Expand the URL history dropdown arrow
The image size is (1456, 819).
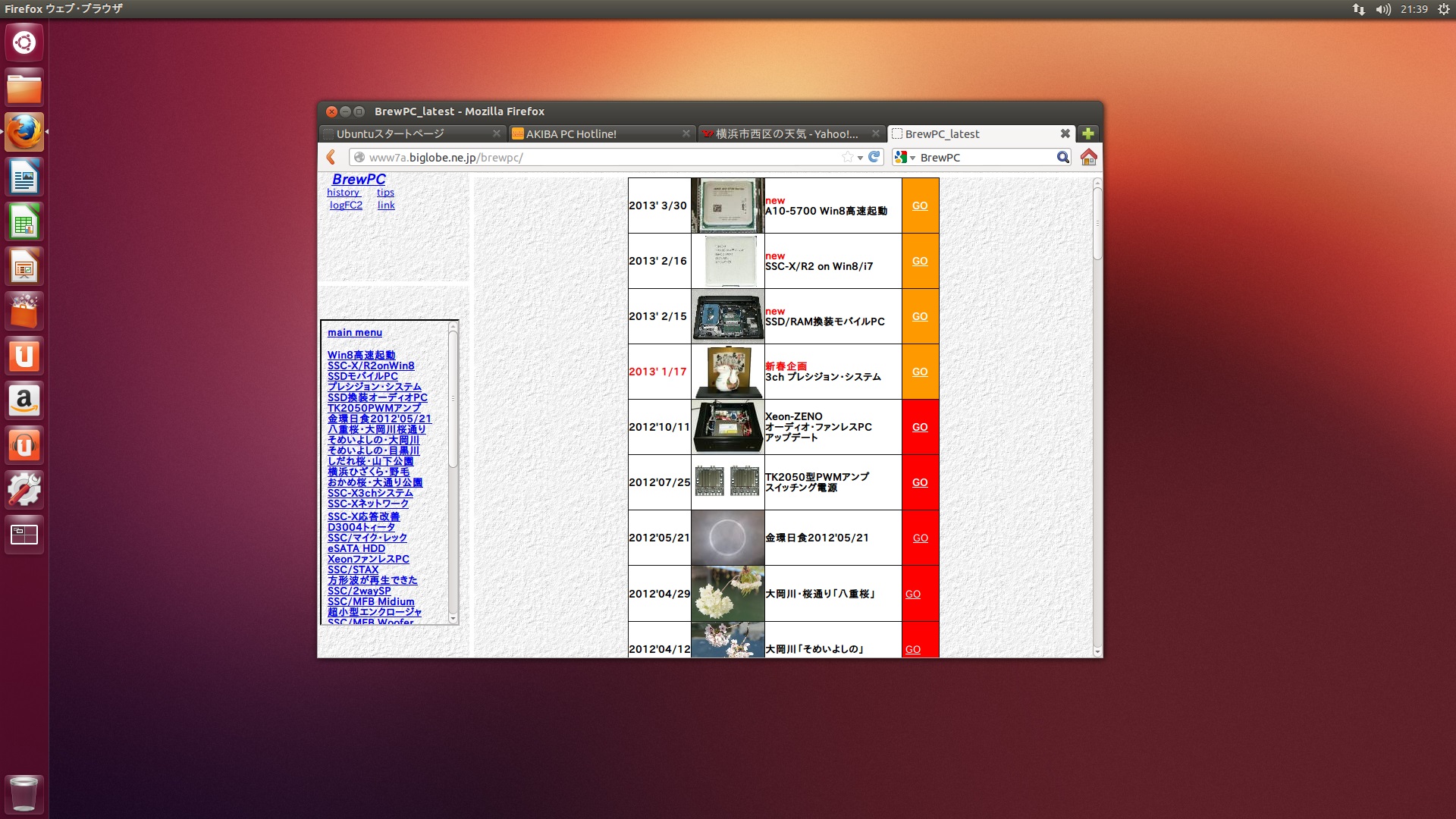pyautogui.click(x=860, y=158)
